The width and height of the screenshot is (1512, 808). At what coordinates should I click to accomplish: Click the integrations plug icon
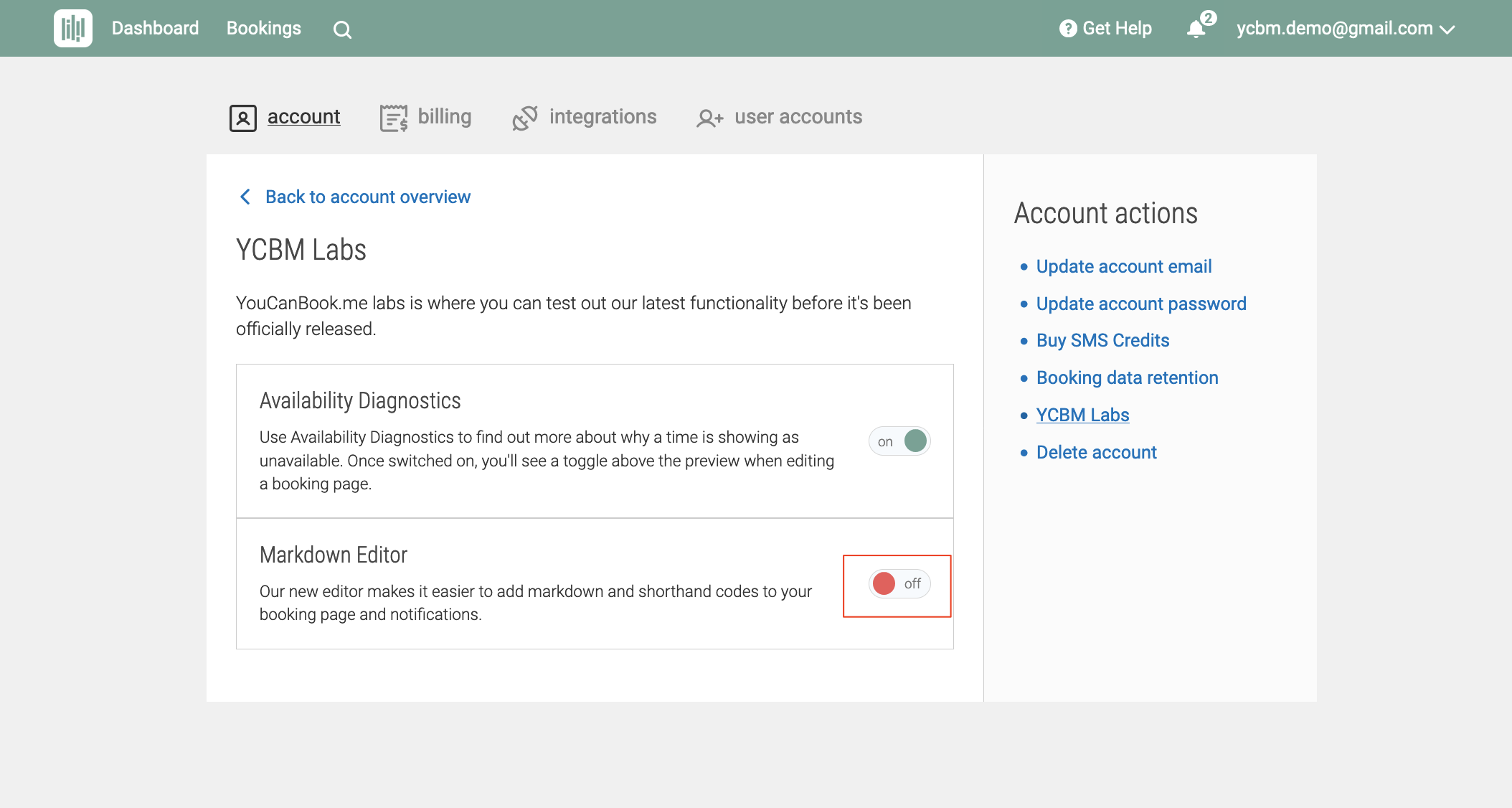[x=525, y=118]
